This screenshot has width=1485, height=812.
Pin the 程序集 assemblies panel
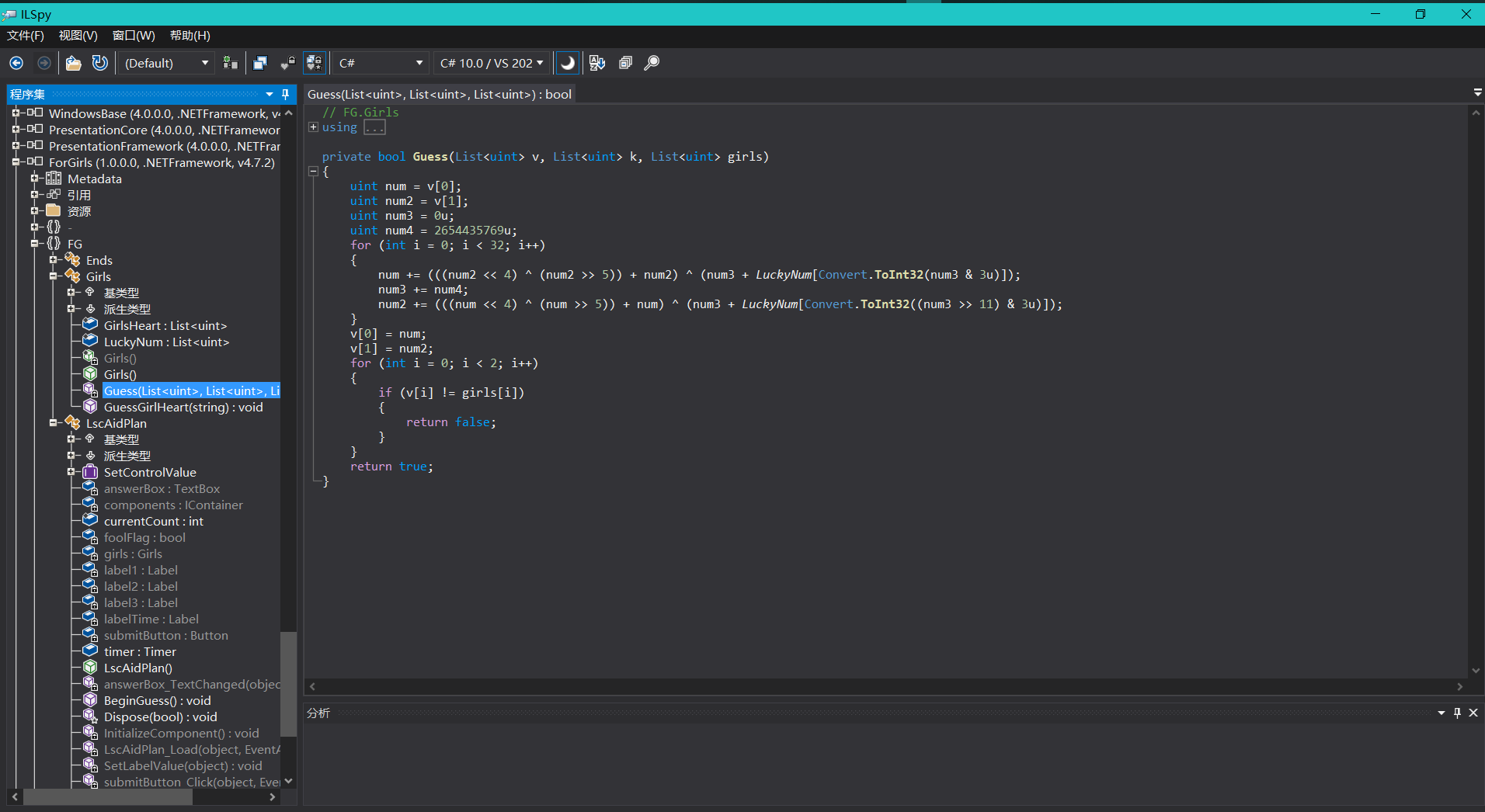[286, 94]
